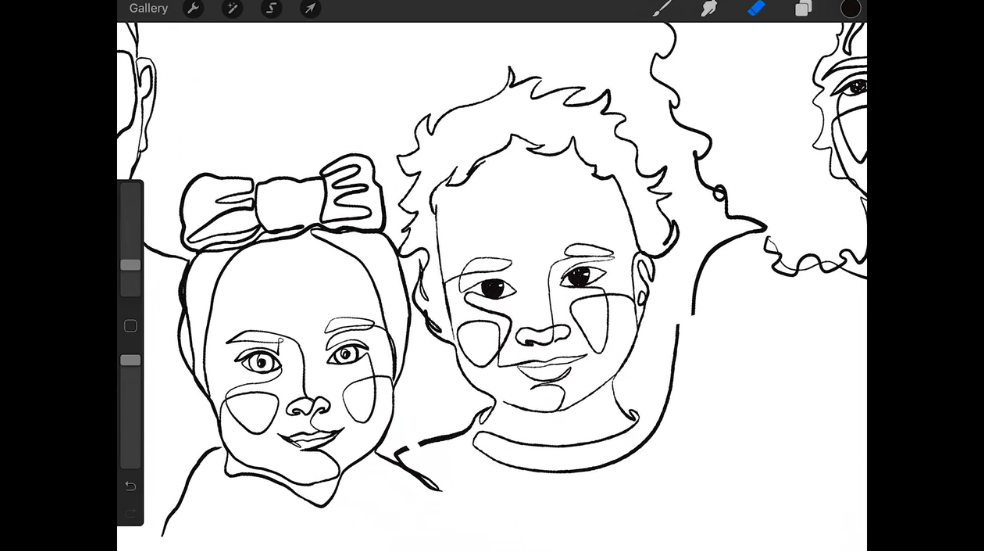Viewport: 984px width, 551px height.
Task: Open the Actions wrench menu
Action: pyautogui.click(x=192, y=9)
